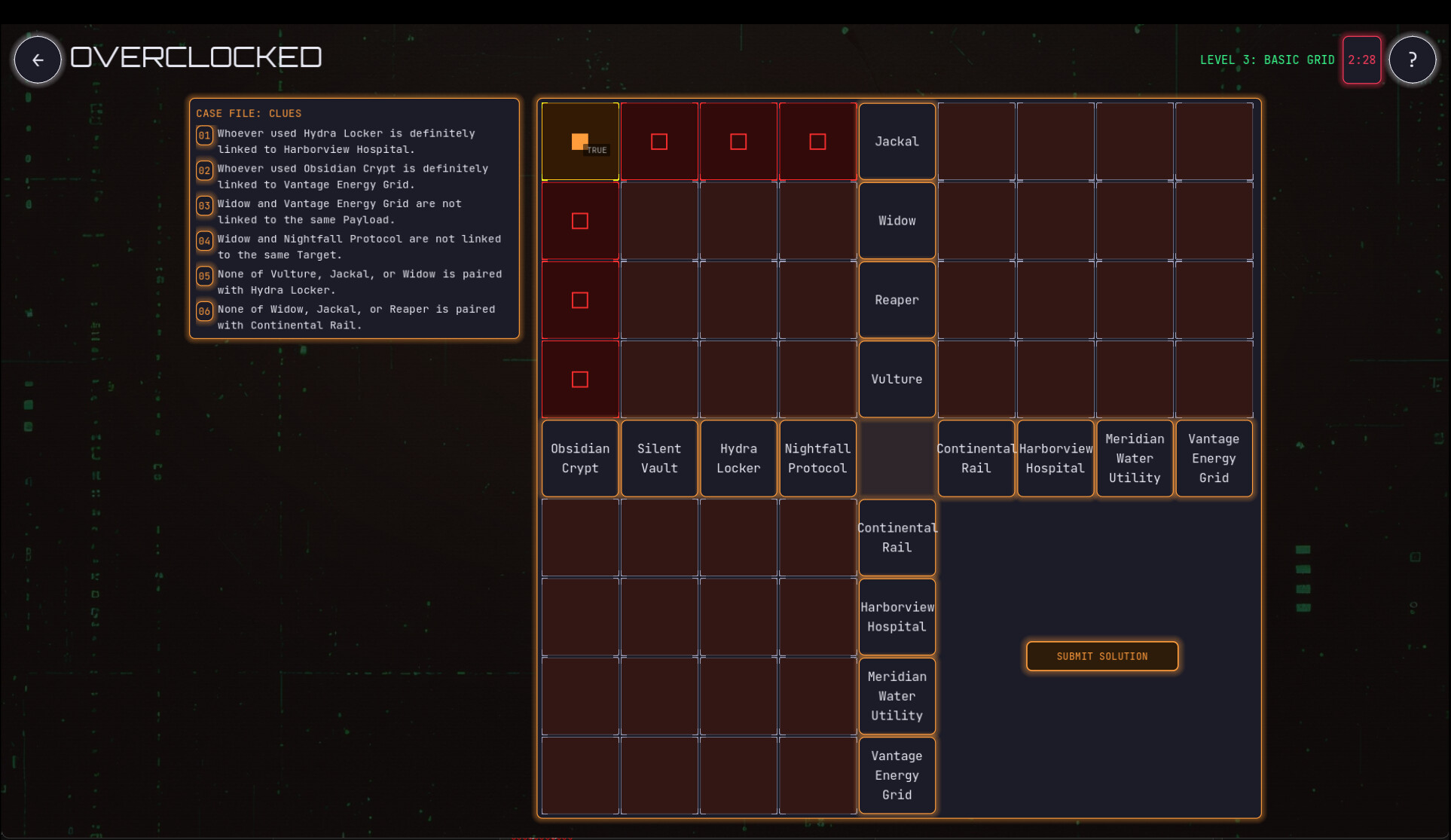This screenshot has height=840, width=1451.
Task: Toggle the Reaper and Obsidian Crypt cell
Action: [x=580, y=300]
